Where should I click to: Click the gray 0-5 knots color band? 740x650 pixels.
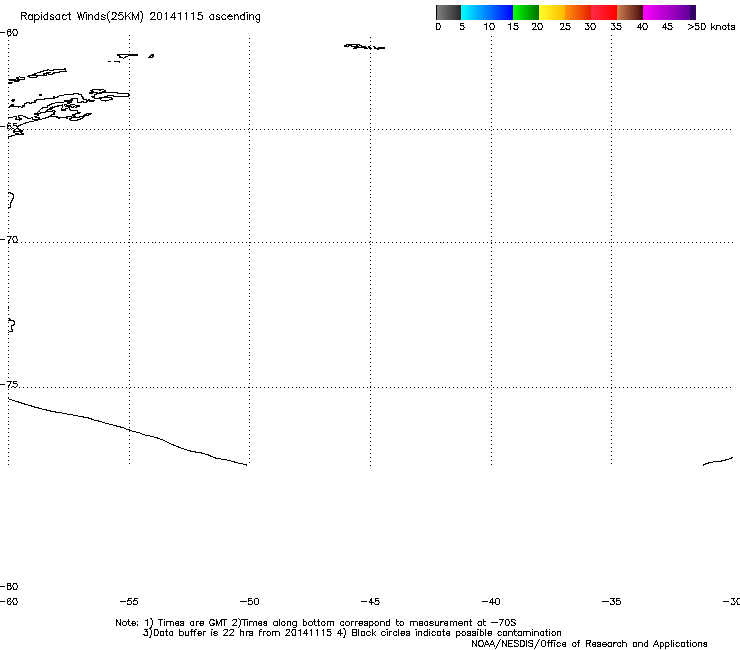(x=448, y=12)
